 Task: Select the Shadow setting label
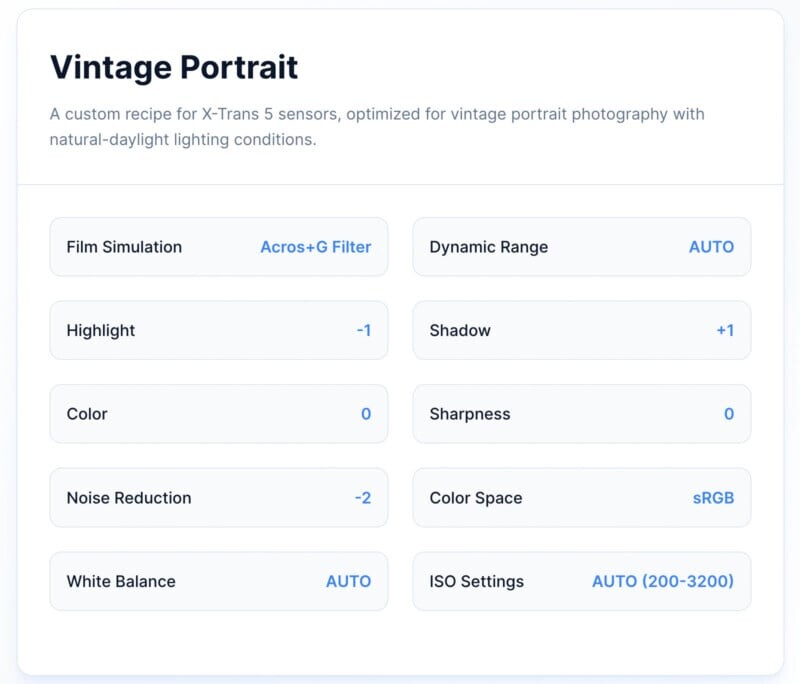(x=460, y=330)
